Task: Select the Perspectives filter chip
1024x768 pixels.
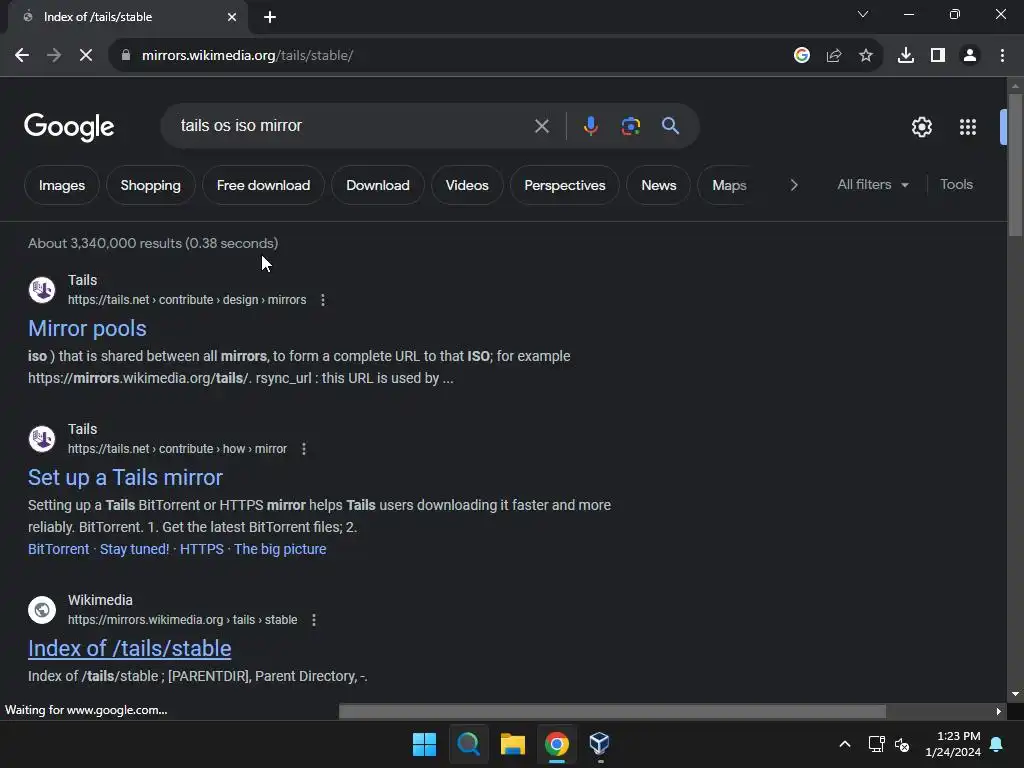Action: point(565,185)
